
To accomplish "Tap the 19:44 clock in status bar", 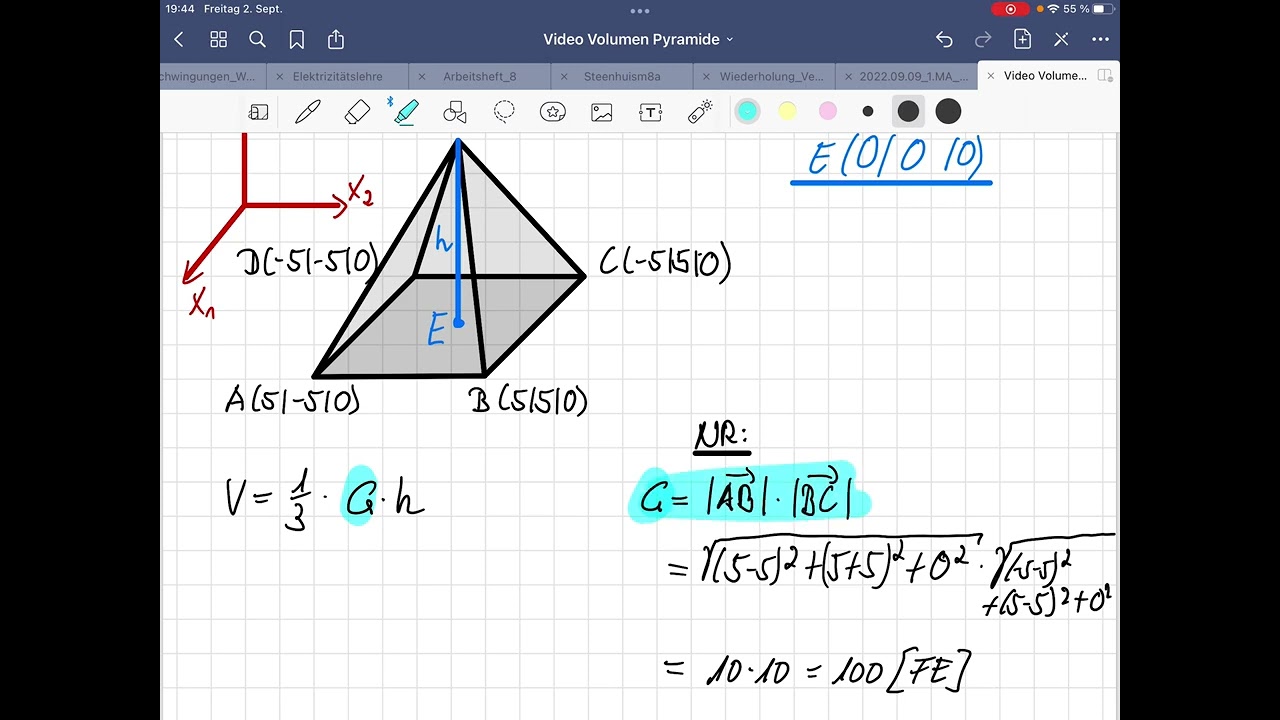I will click(x=180, y=9).
